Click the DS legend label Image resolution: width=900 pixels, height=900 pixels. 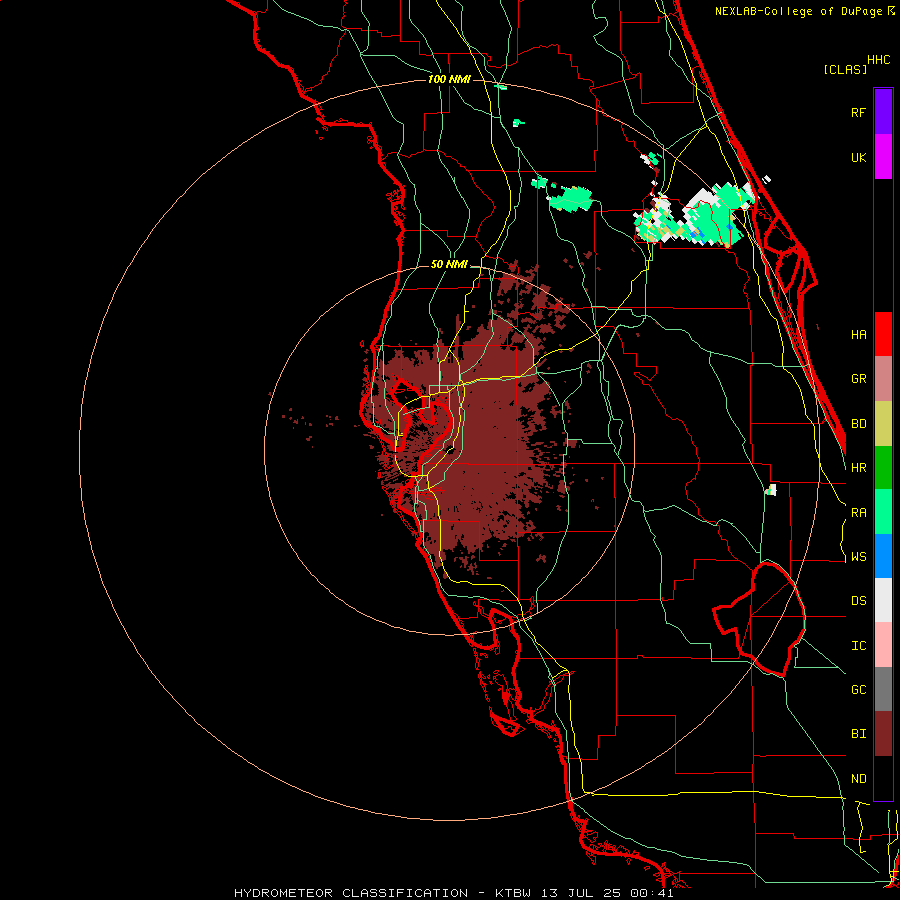[859, 601]
